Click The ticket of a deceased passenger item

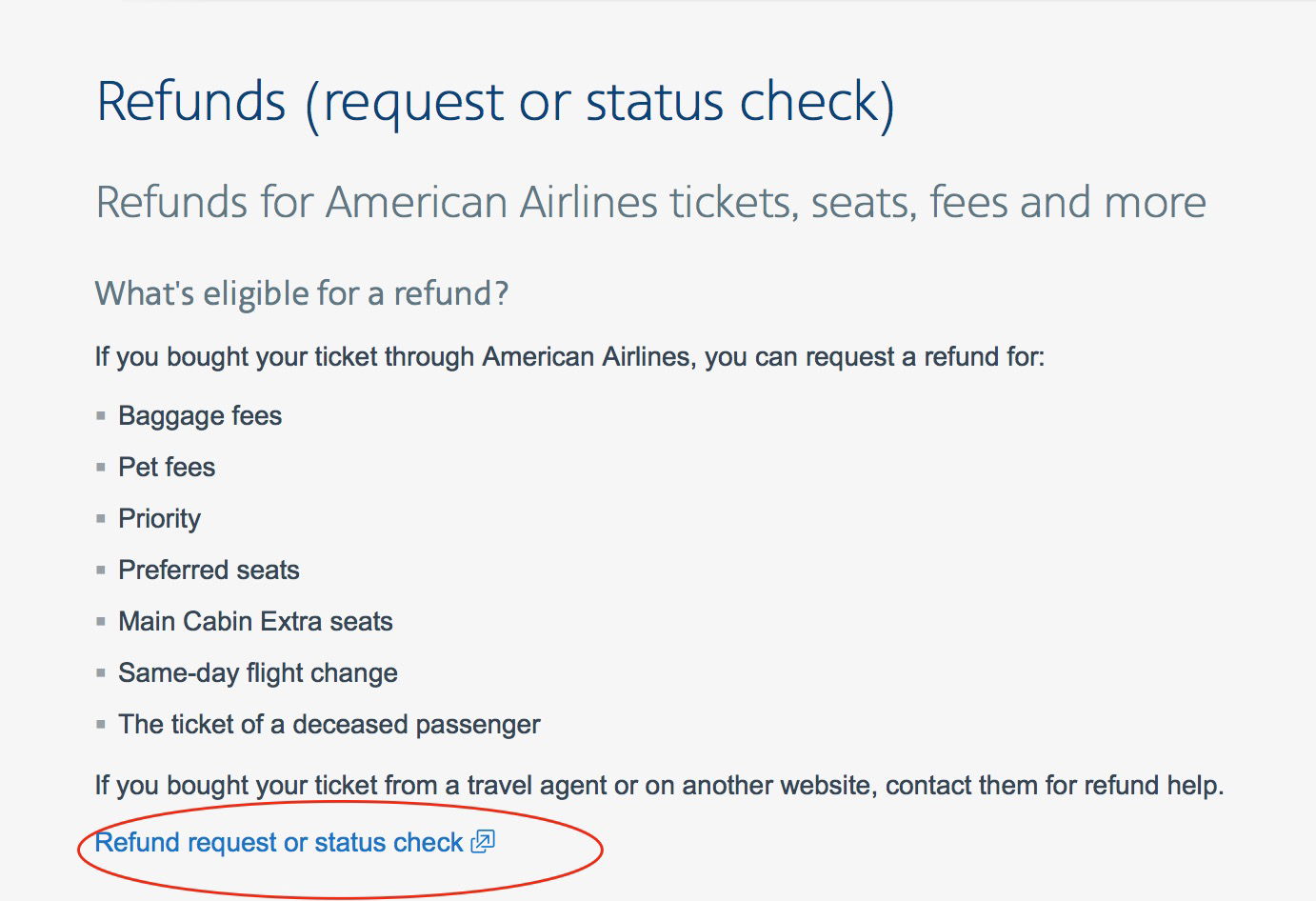click(329, 725)
